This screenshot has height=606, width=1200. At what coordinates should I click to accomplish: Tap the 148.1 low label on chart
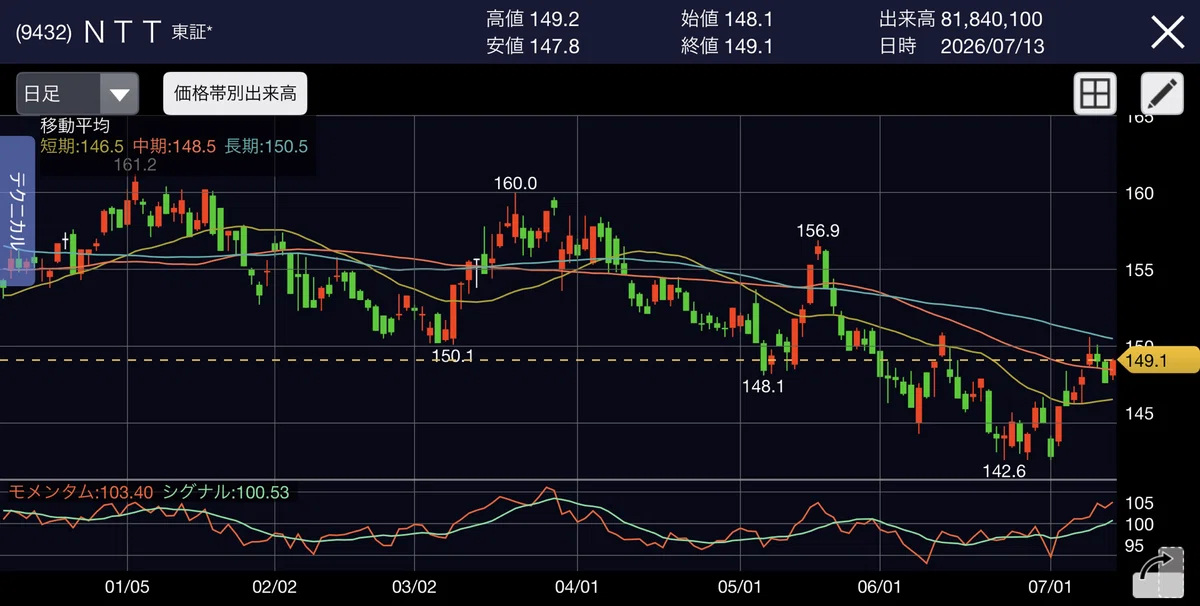pos(763,384)
